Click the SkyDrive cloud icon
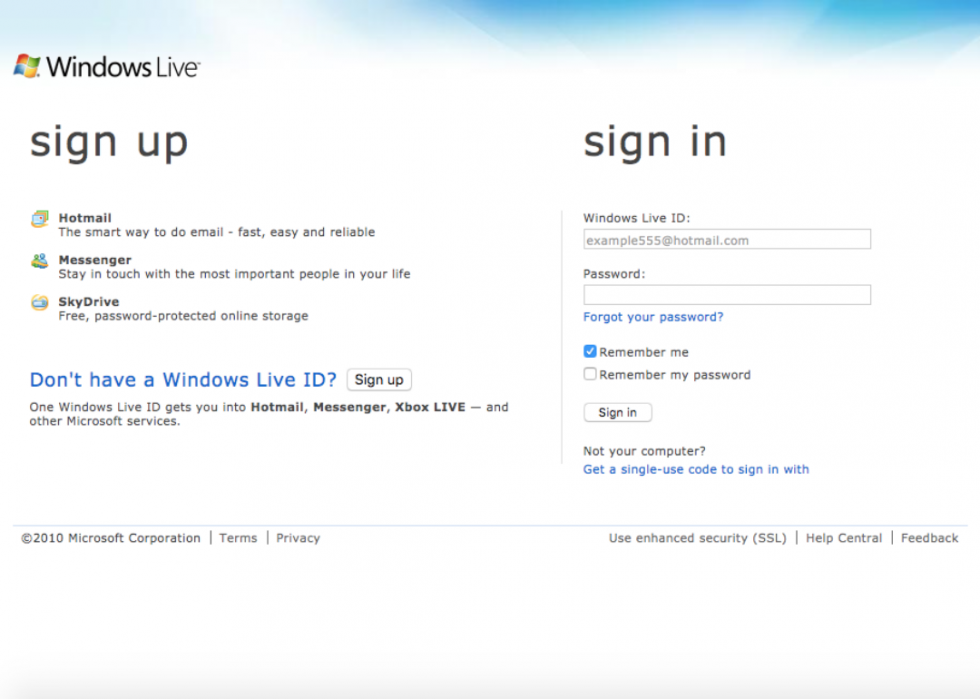This screenshot has width=980, height=699. point(39,303)
